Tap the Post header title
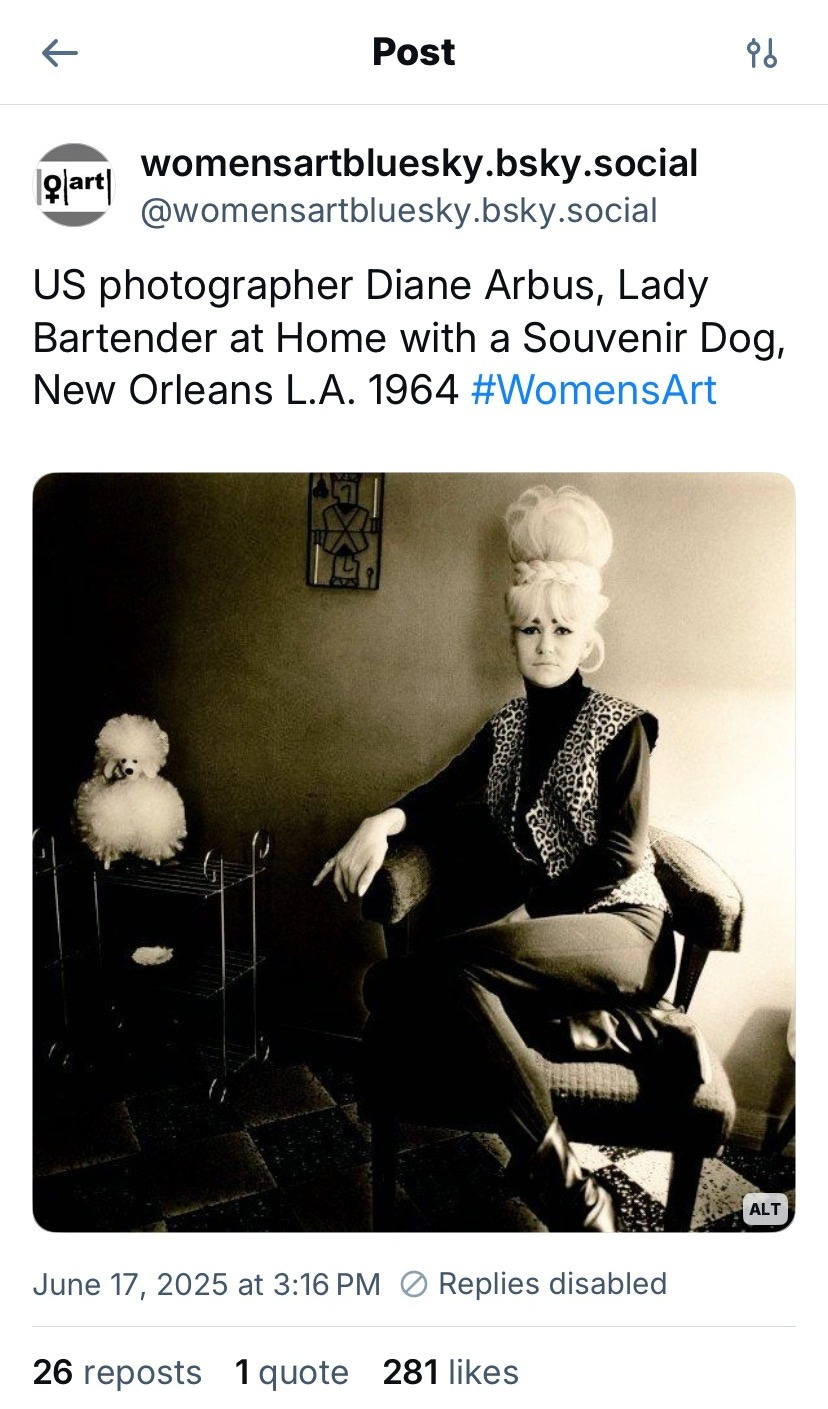828x1409 pixels. click(x=413, y=52)
